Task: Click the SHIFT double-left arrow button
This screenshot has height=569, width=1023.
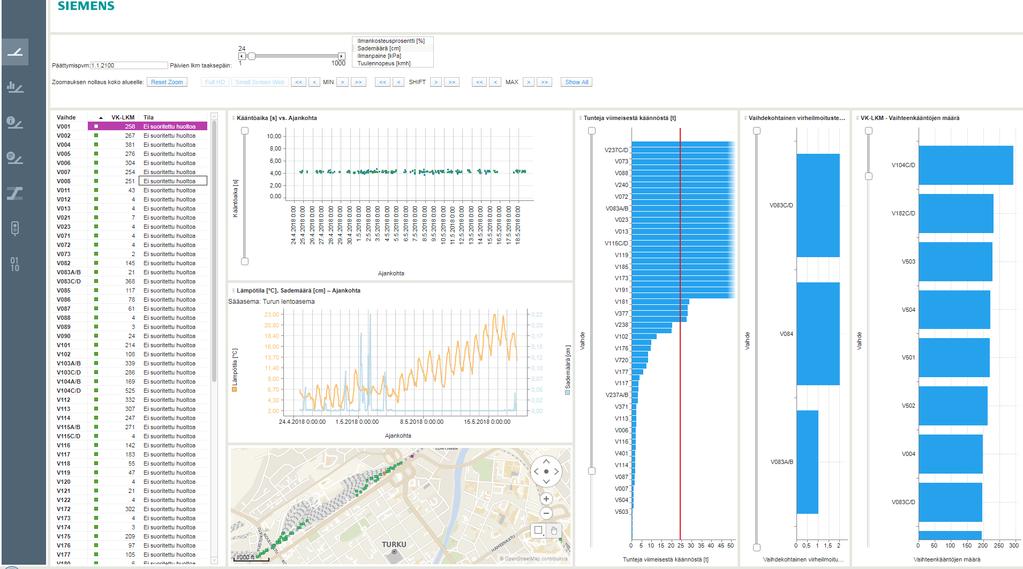Action: click(382, 82)
